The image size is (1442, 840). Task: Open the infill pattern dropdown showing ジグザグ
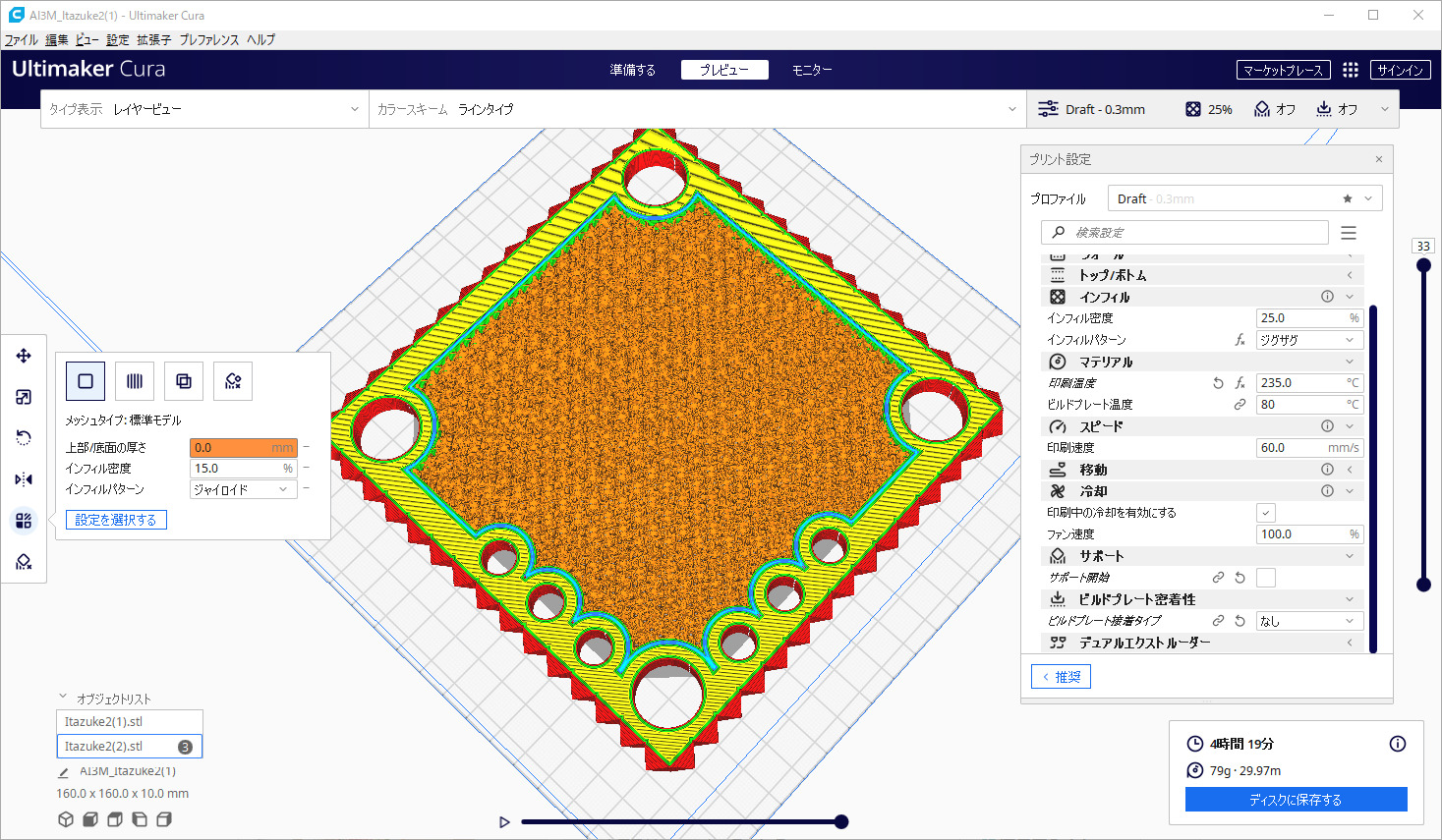coord(1309,340)
